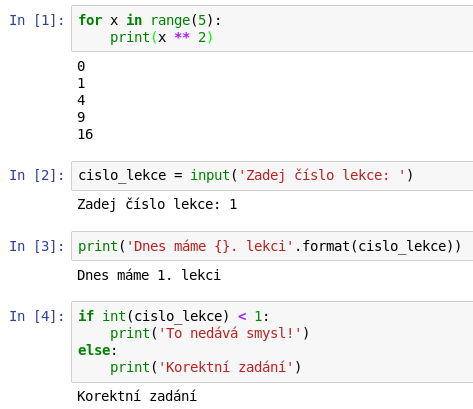This screenshot has width=473, height=409.
Task: Click the 'To nedává smysl!' string
Action: pyautogui.click(x=230, y=333)
